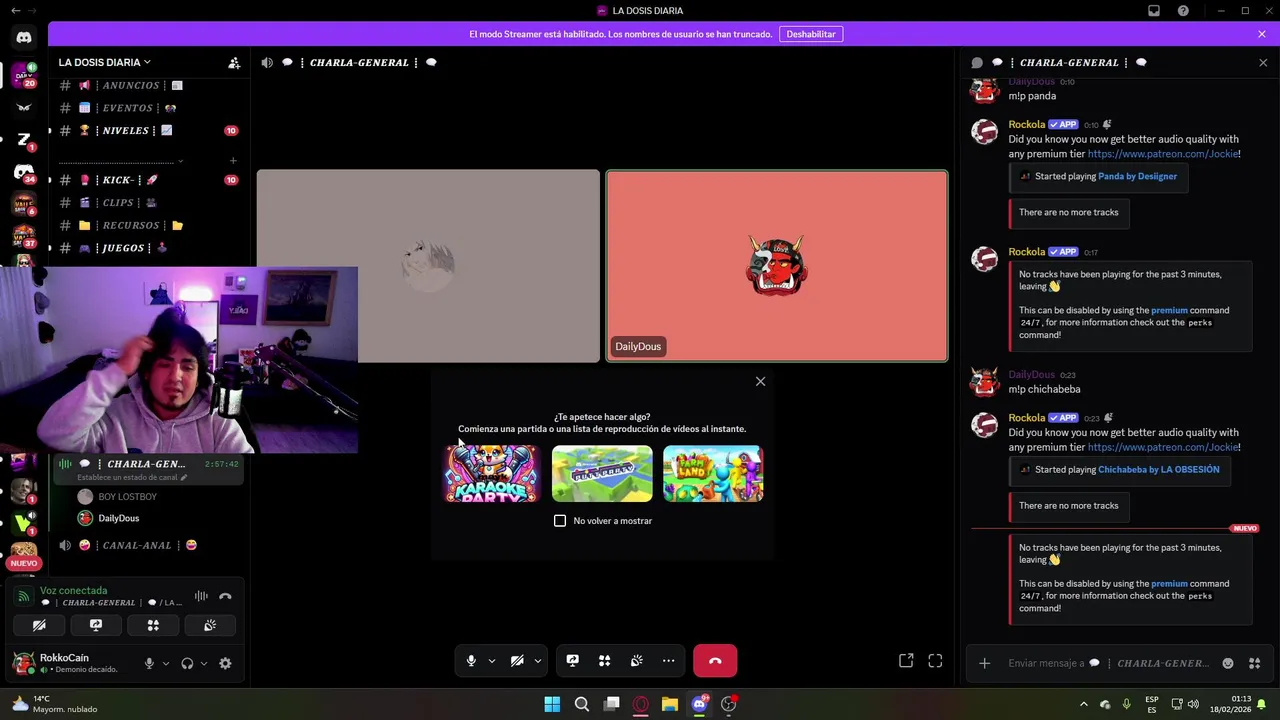This screenshot has height=720, width=1280.
Task: Add attachment with plus icon in chat
Action: coord(985,663)
